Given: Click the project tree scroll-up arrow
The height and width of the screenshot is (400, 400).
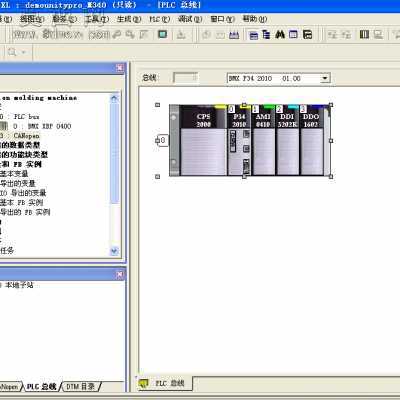Looking at the screenshot, I should 114,98.
